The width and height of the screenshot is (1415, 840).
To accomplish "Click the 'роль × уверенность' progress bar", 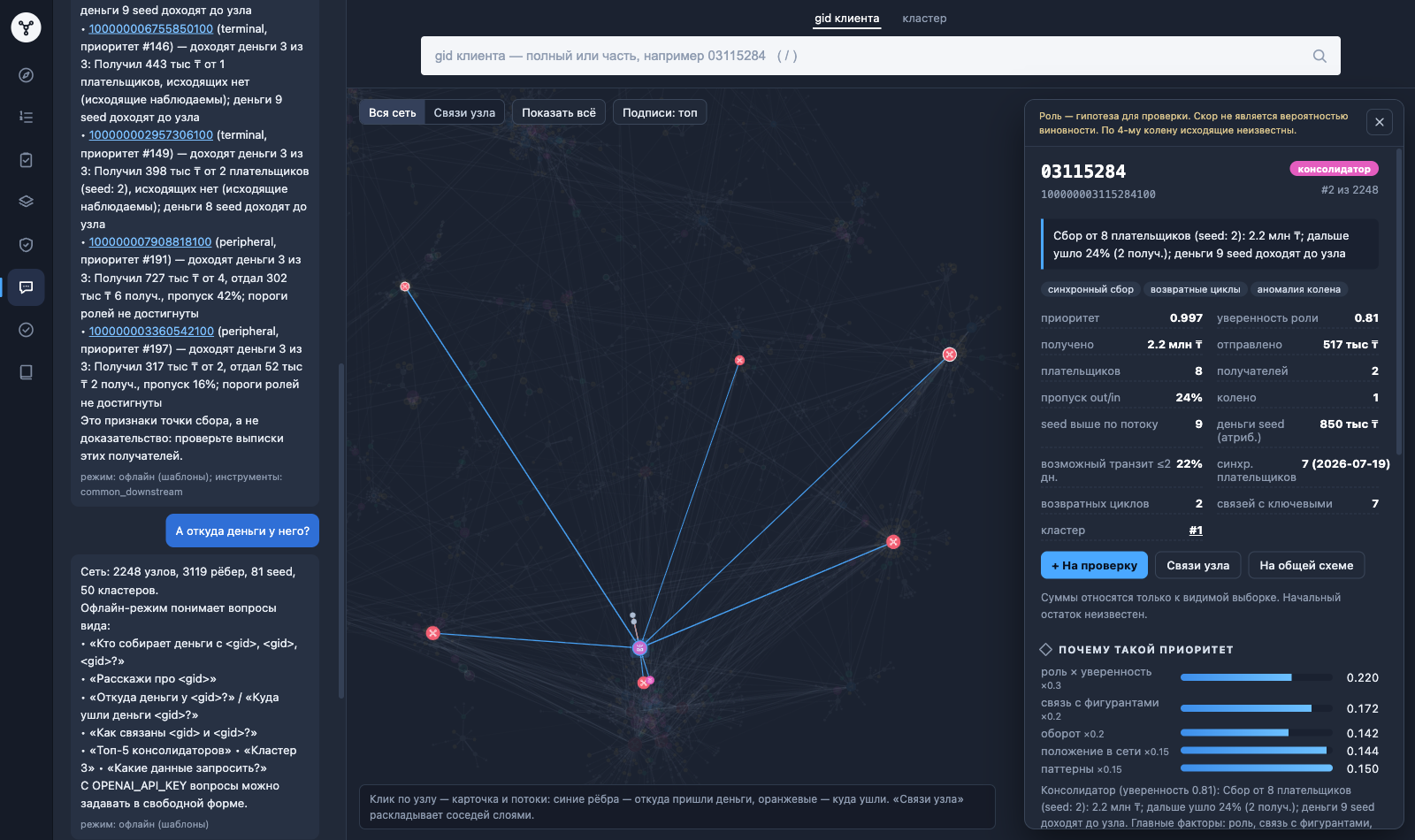I will tap(1257, 677).
